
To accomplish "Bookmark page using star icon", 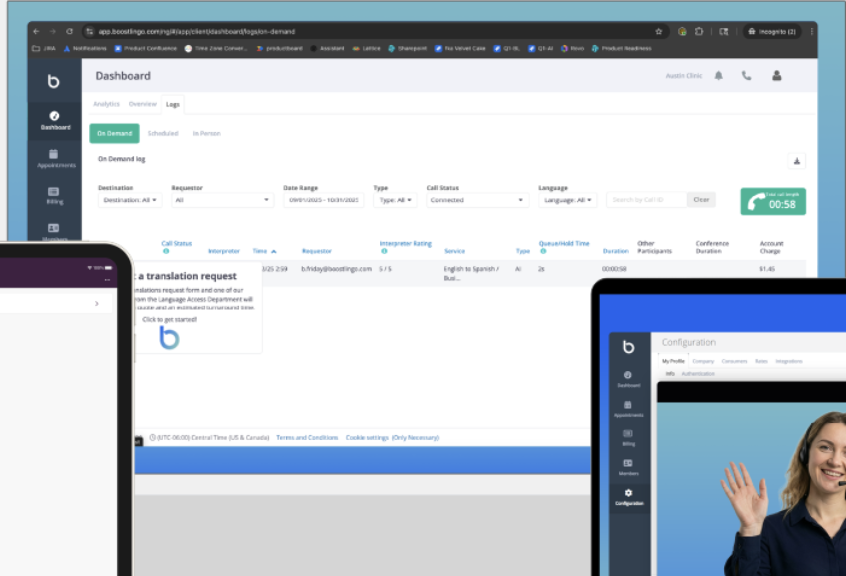I will click(659, 32).
